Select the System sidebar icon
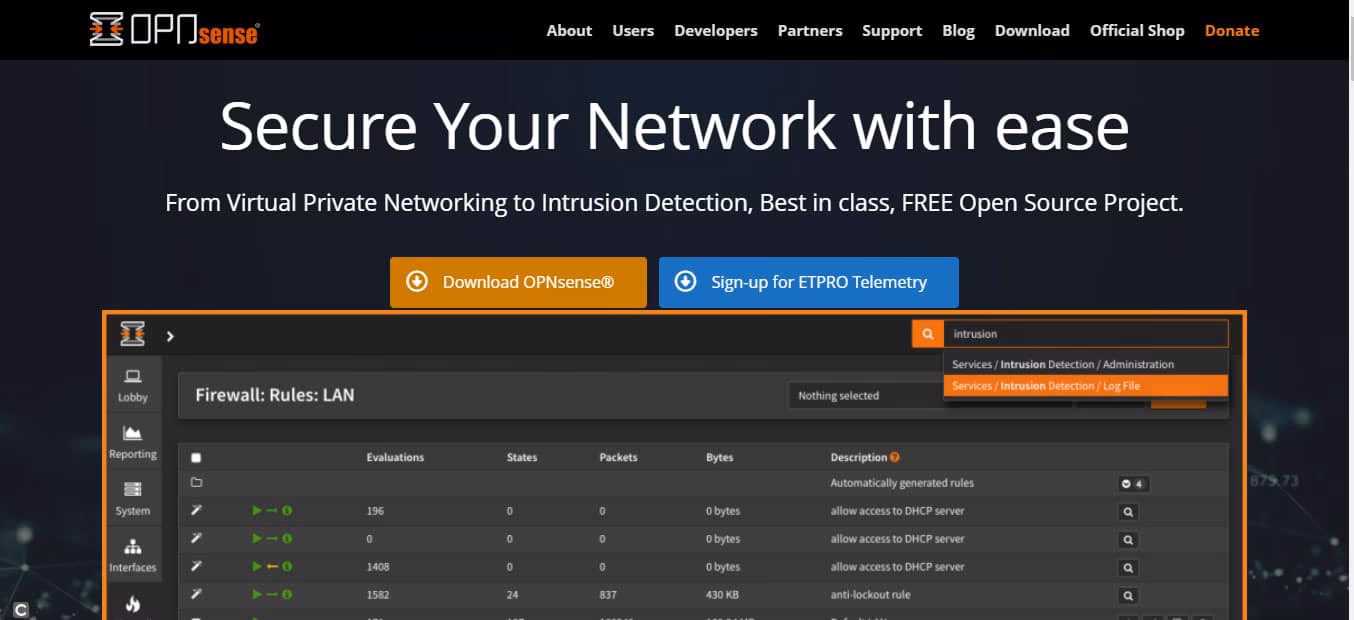Viewport: 1354px width, 620px height. tap(132, 499)
